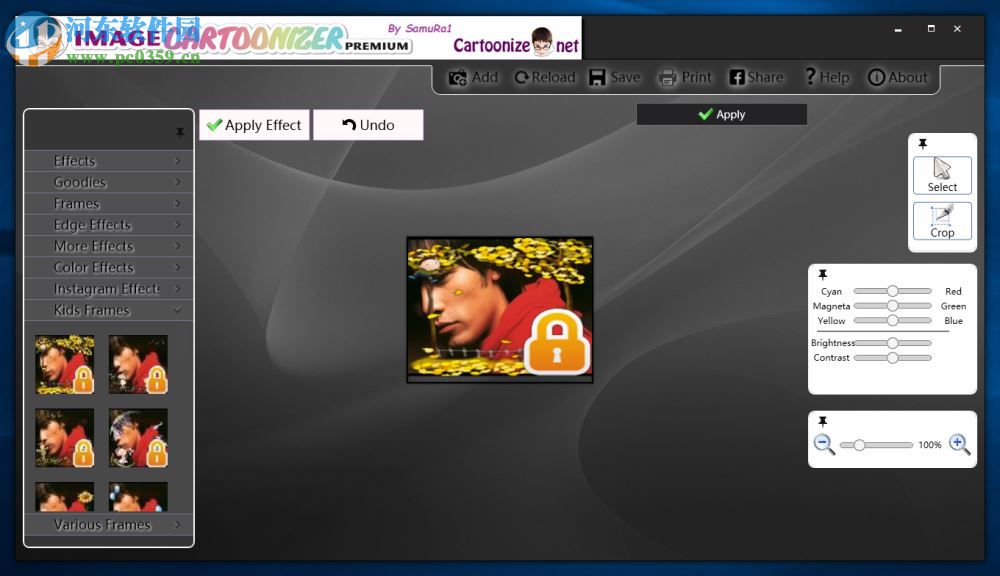Screen dimensions: 1000x576
Task: Click the Save toolbar icon
Action: 597,76
